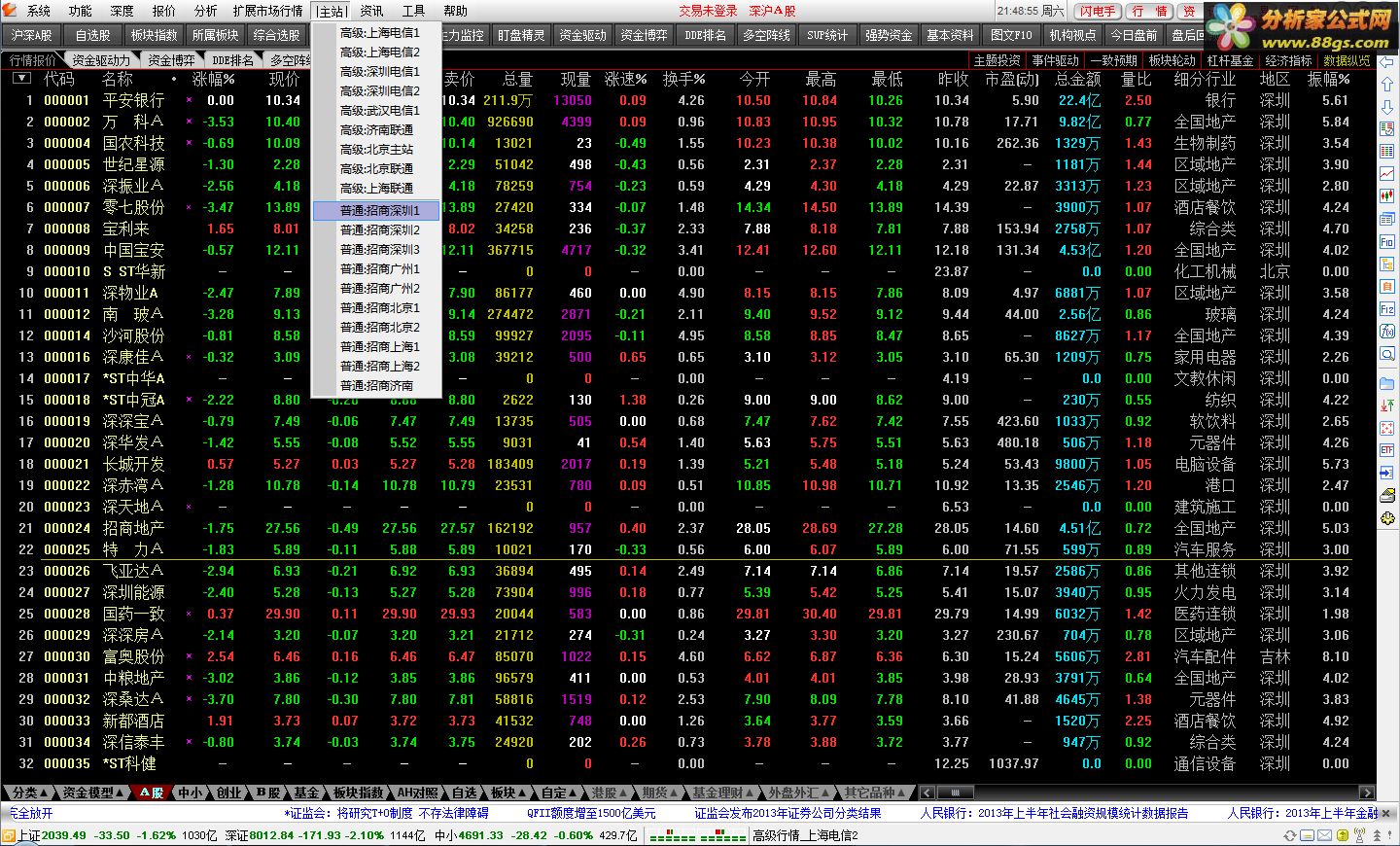This screenshot has width=1400, height=846.
Task: Expand the 港股 bottom tab menu
Action: click(x=610, y=792)
